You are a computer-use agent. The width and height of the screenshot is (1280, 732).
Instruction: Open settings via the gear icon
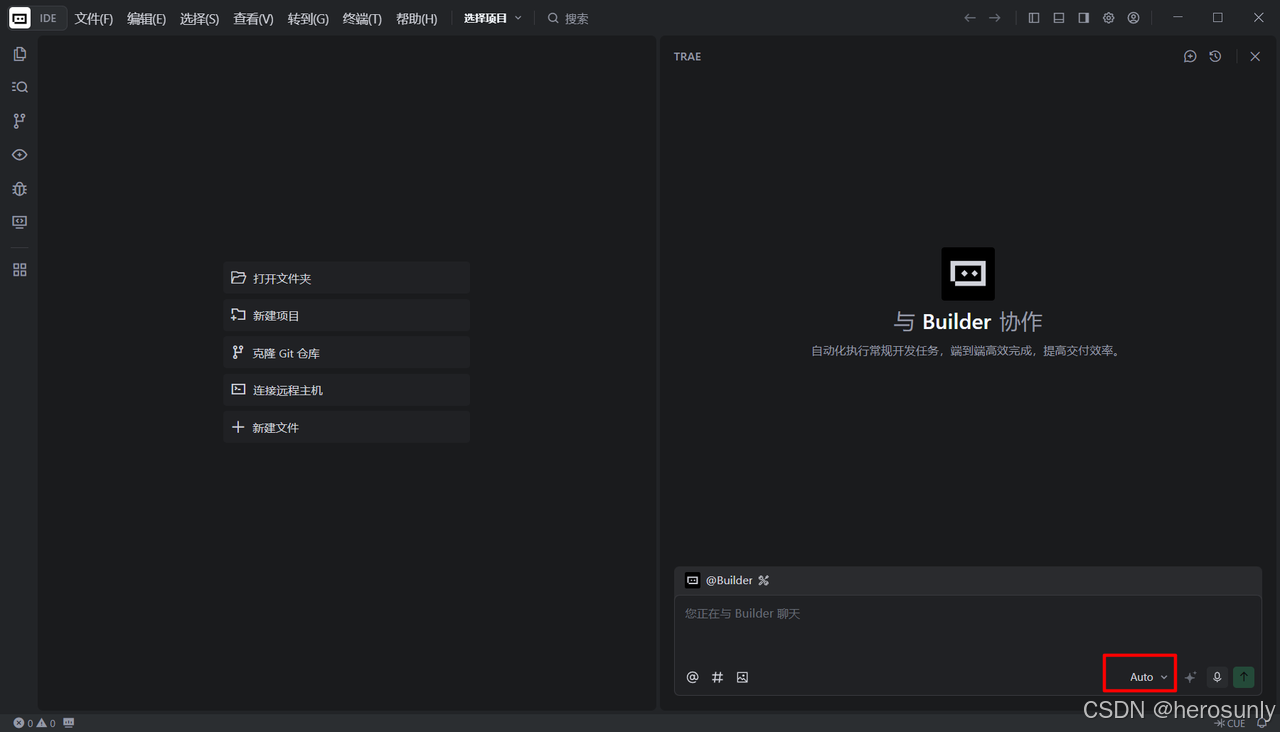click(1108, 18)
